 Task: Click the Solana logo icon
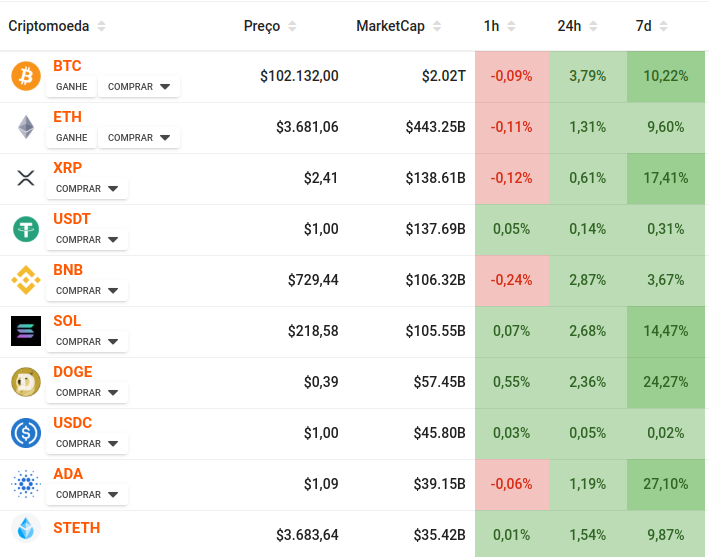point(26,331)
